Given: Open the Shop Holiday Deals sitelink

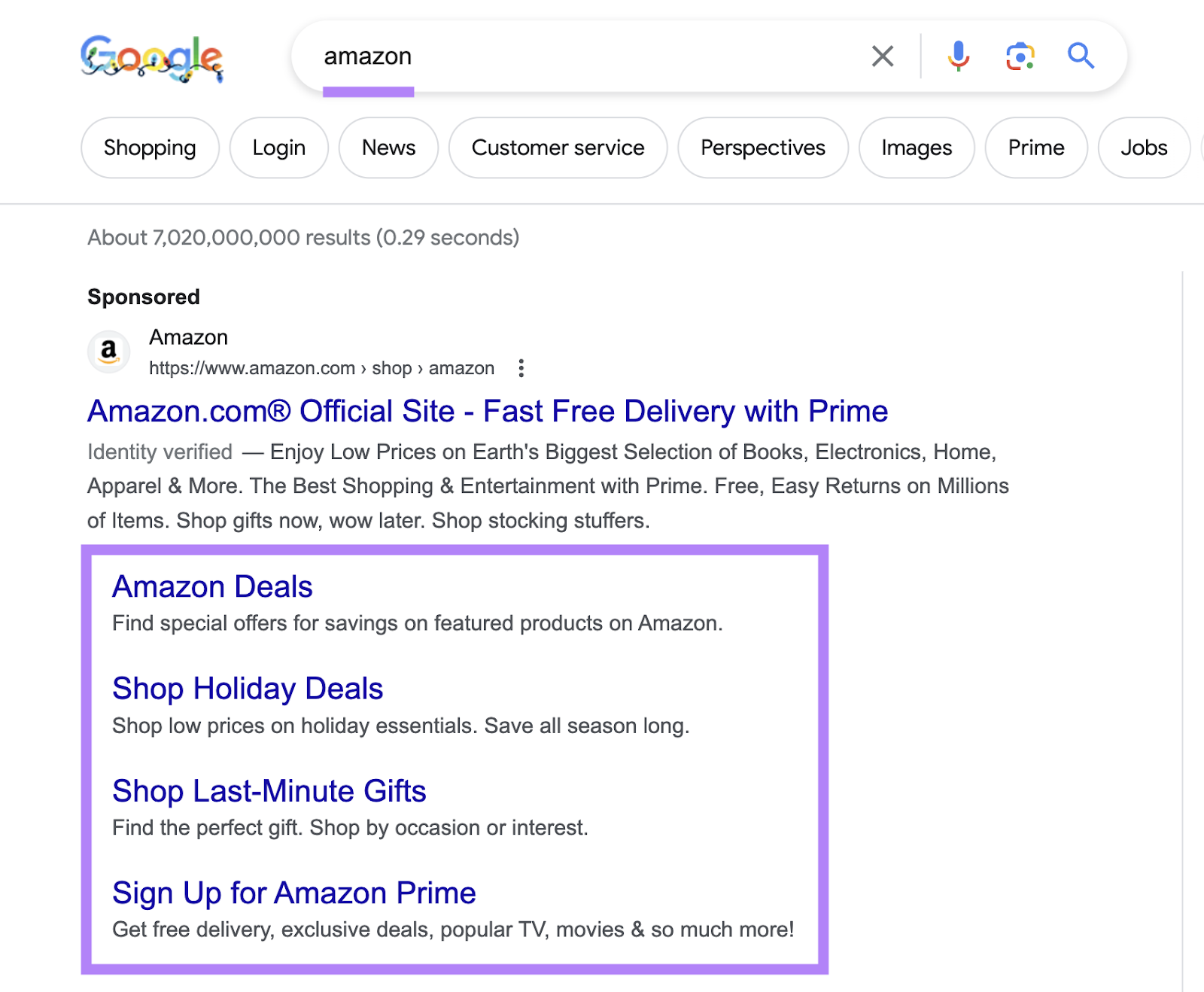Looking at the screenshot, I should (x=247, y=688).
